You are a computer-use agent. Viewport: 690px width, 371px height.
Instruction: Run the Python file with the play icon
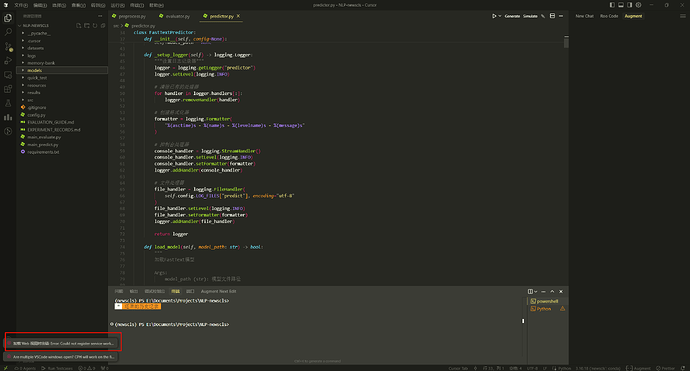(494, 16)
